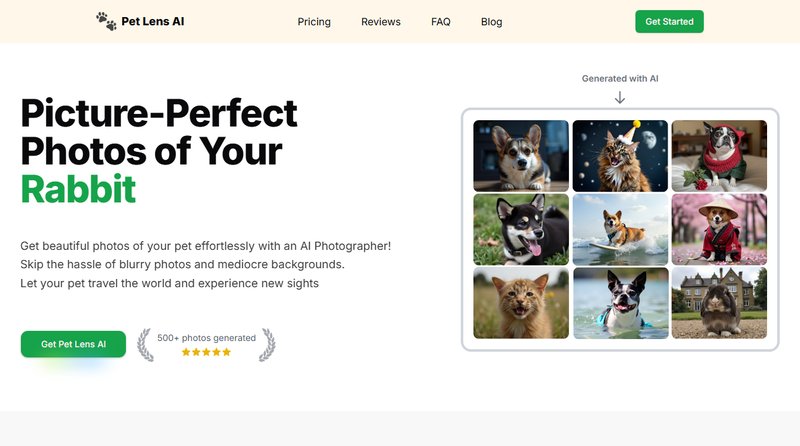Screen dimensions: 800x446
Task: Click the left laurel wreath icon
Action: (x=146, y=344)
